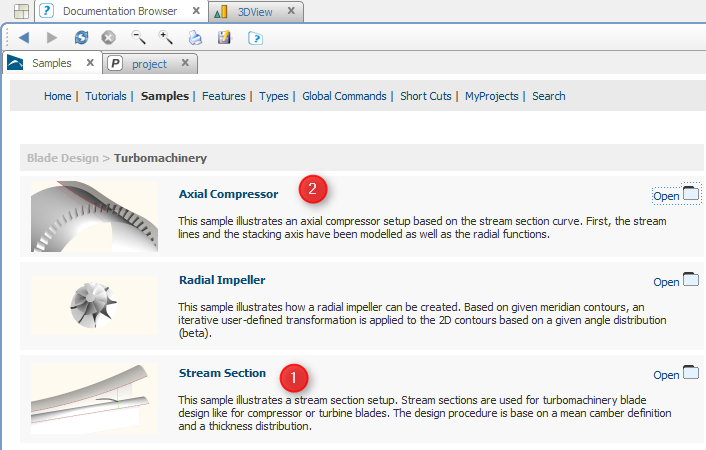Click the Stream Section title
This screenshot has width=706, height=450.
[x=222, y=373]
